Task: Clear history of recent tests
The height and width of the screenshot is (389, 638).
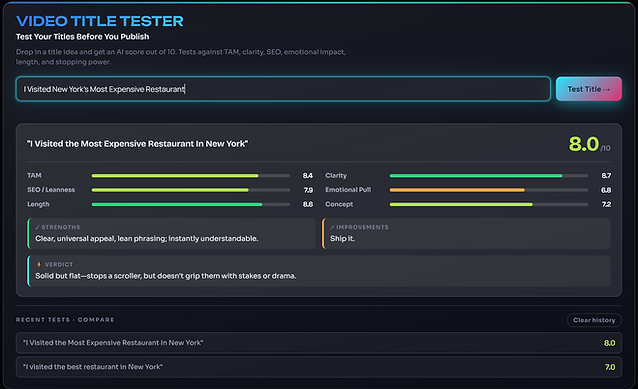Action: point(594,320)
